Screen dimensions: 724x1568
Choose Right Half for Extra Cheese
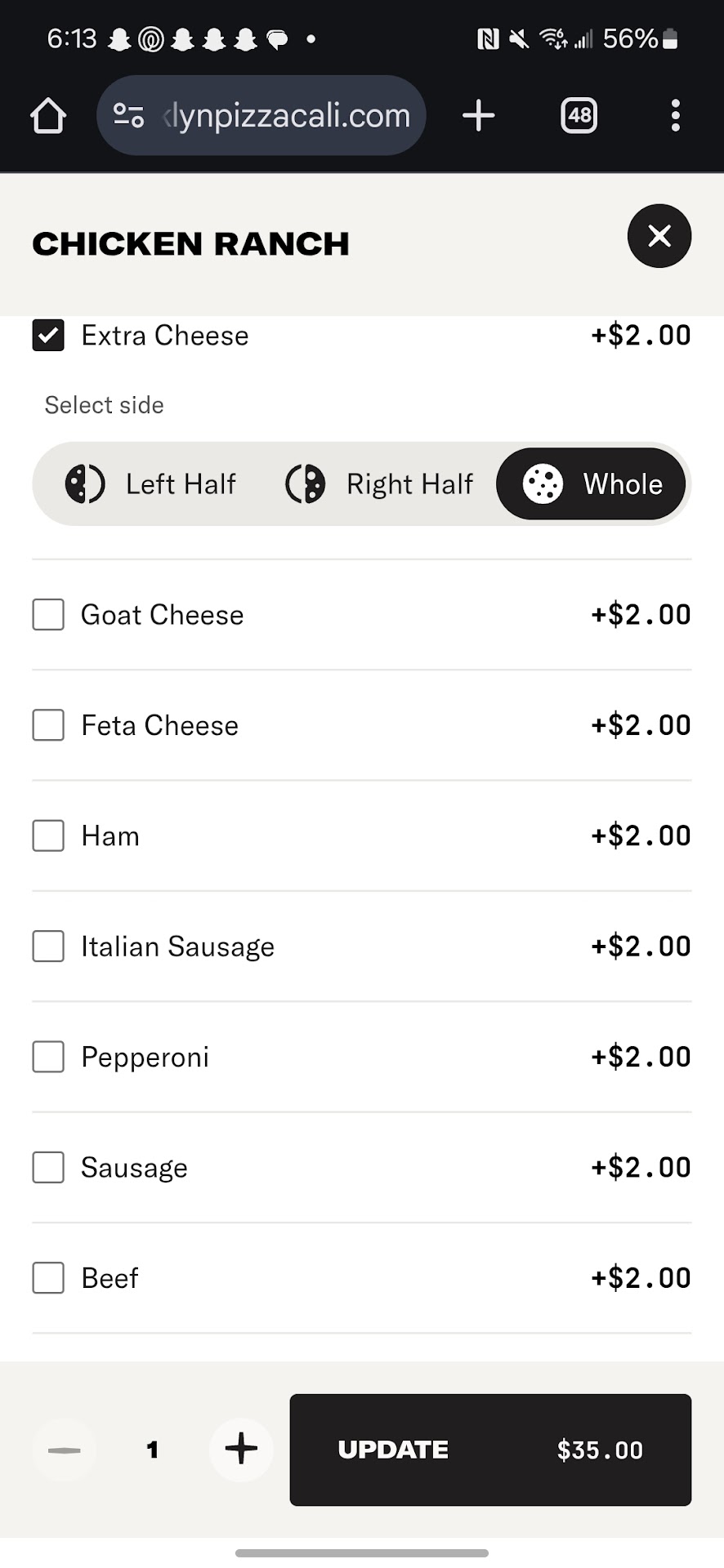[x=379, y=483]
